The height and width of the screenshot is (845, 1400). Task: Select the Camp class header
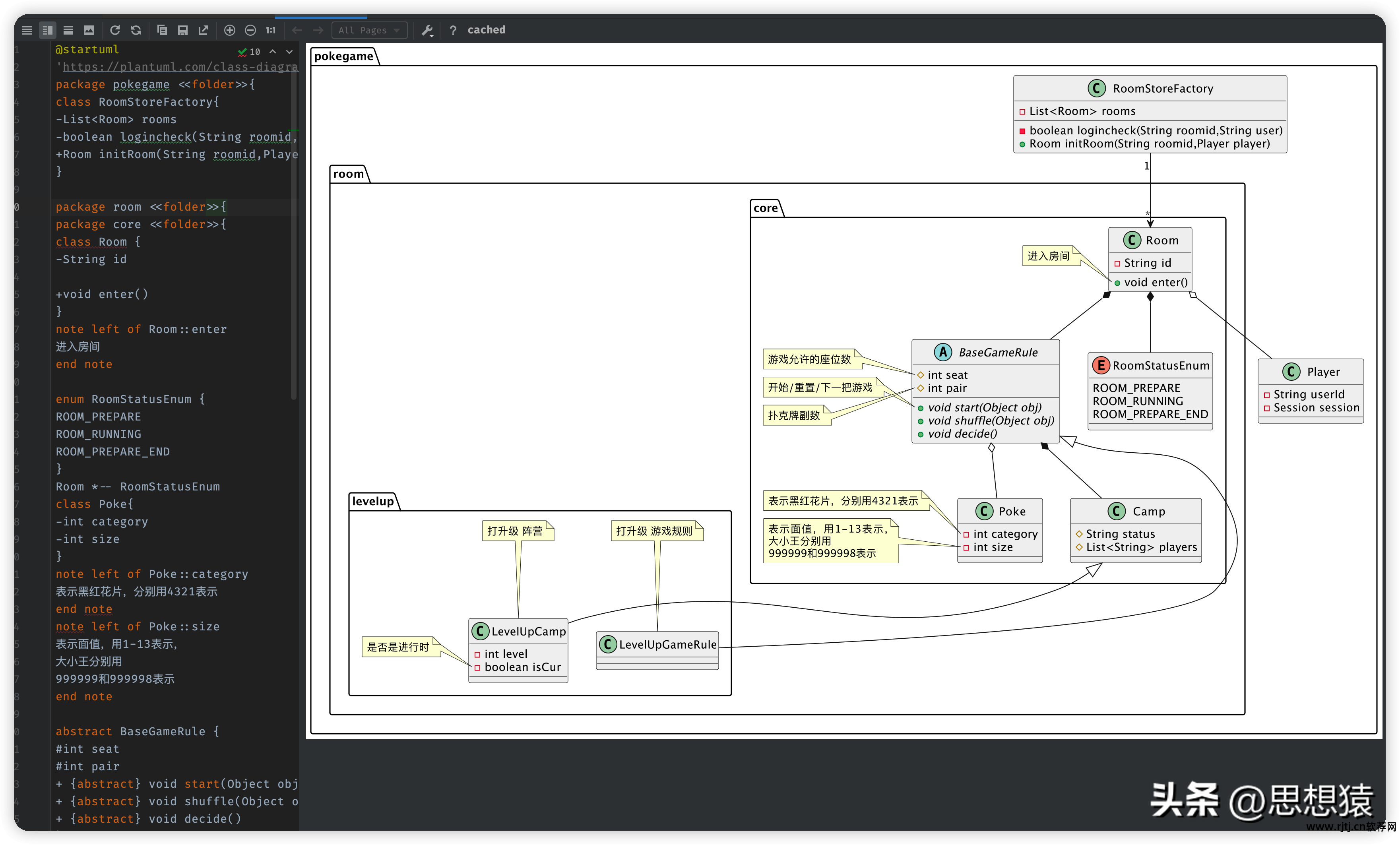click(x=1136, y=511)
